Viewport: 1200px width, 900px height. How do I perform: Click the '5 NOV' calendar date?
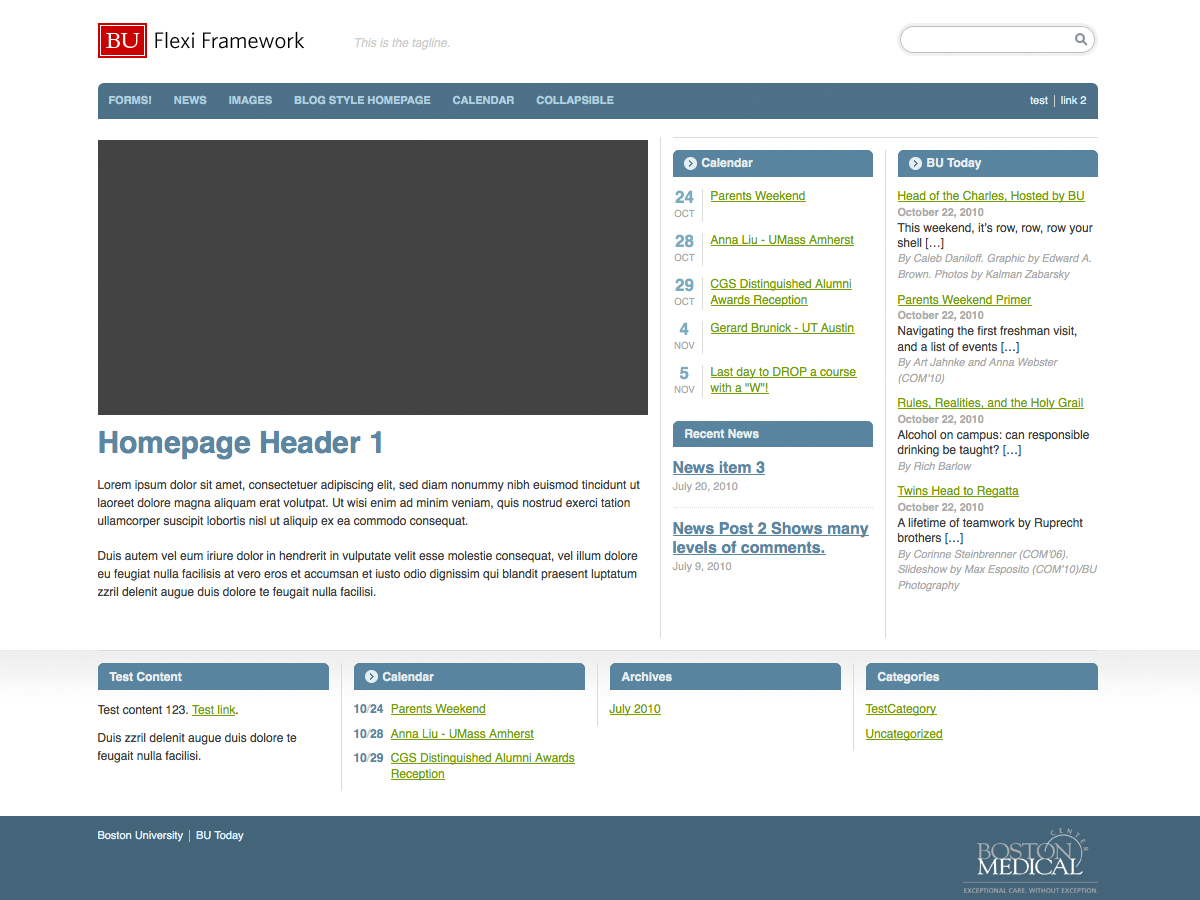click(x=684, y=379)
